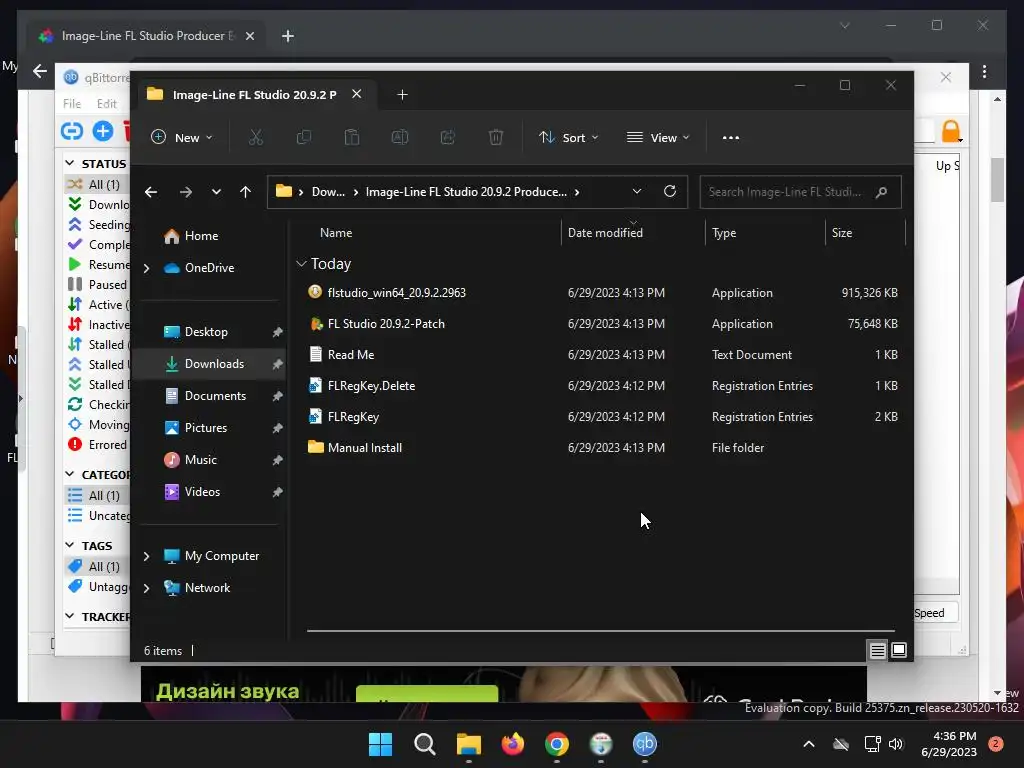This screenshot has width=1024, height=768.
Task: Open Windows Start menu
Action: pyautogui.click(x=380, y=744)
